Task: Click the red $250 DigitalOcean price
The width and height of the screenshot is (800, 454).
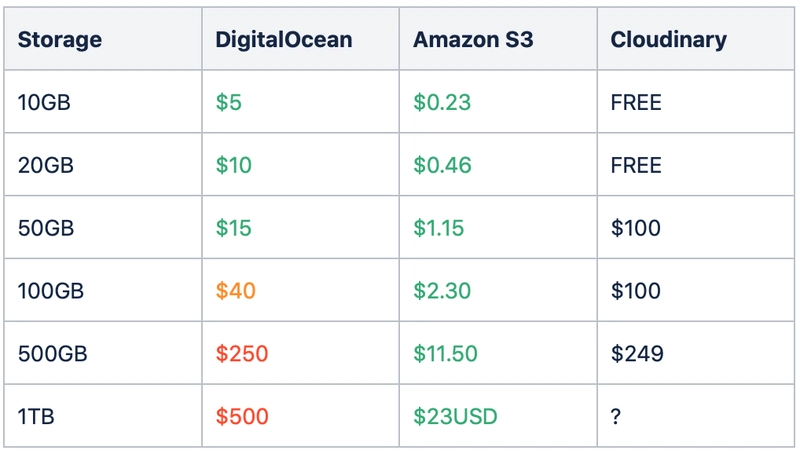Action: [242, 354]
